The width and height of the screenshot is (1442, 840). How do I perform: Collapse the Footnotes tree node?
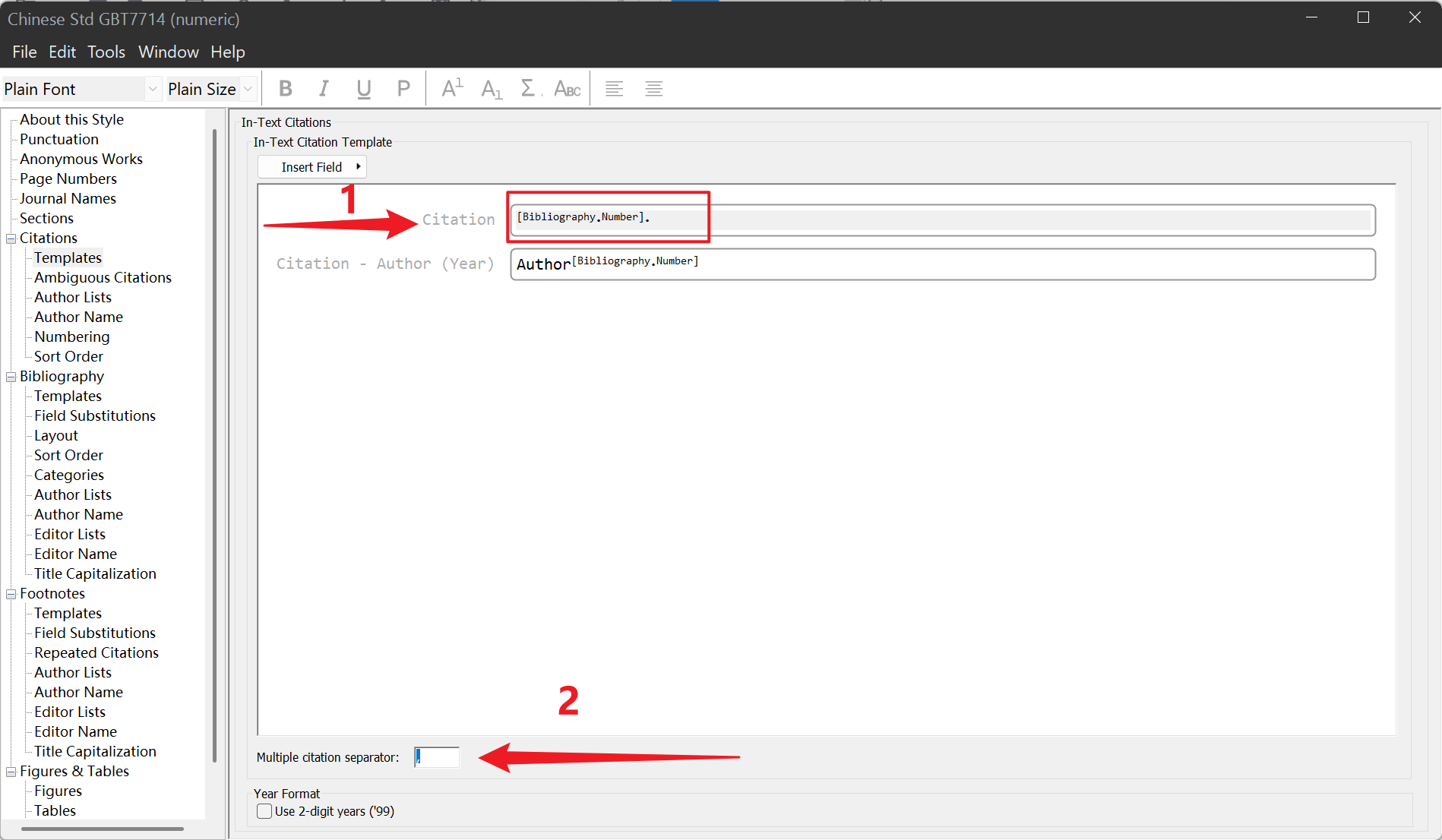coord(11,594)
